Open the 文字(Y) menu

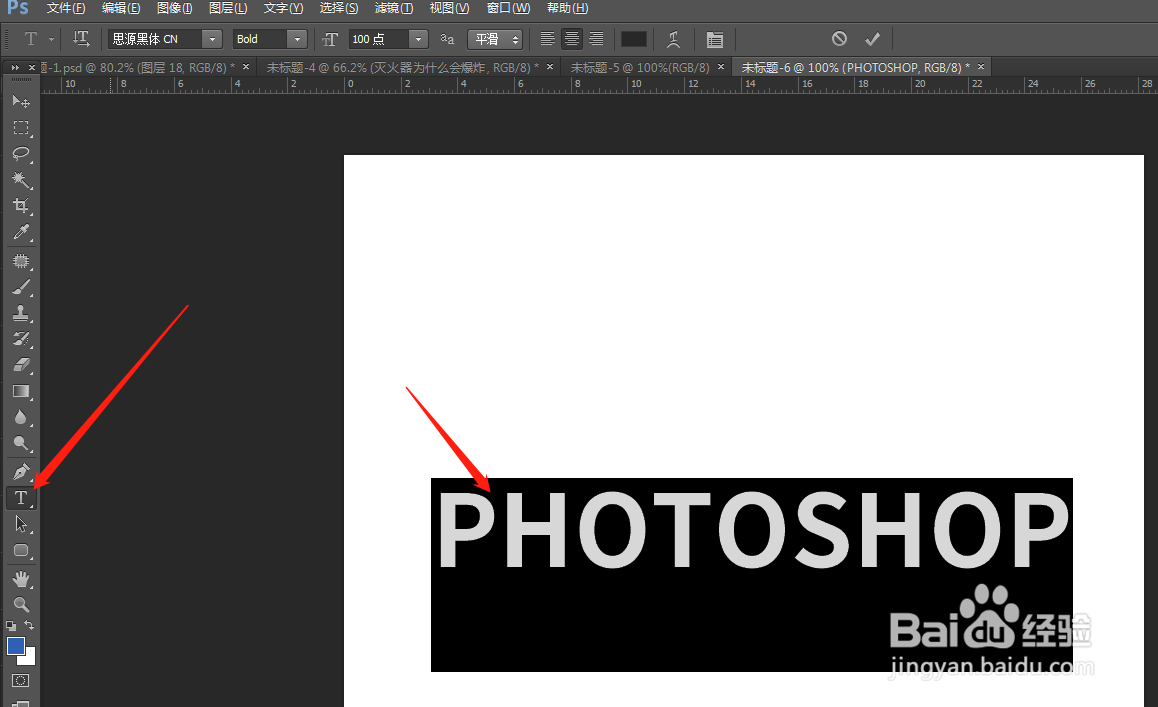[284, 8]
